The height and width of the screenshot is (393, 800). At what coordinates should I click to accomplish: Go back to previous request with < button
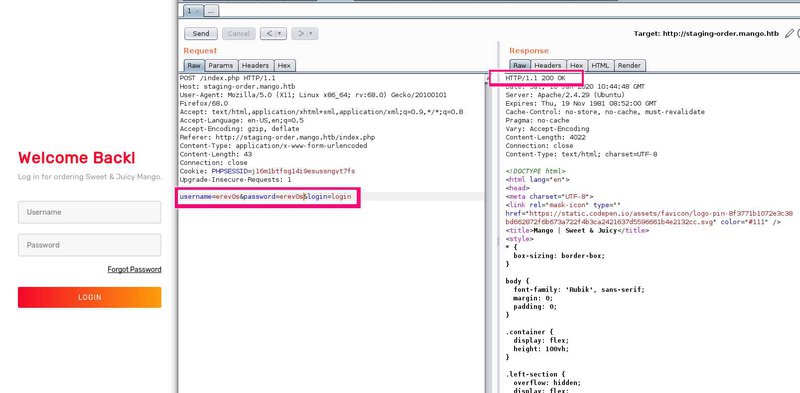(269, 34)
